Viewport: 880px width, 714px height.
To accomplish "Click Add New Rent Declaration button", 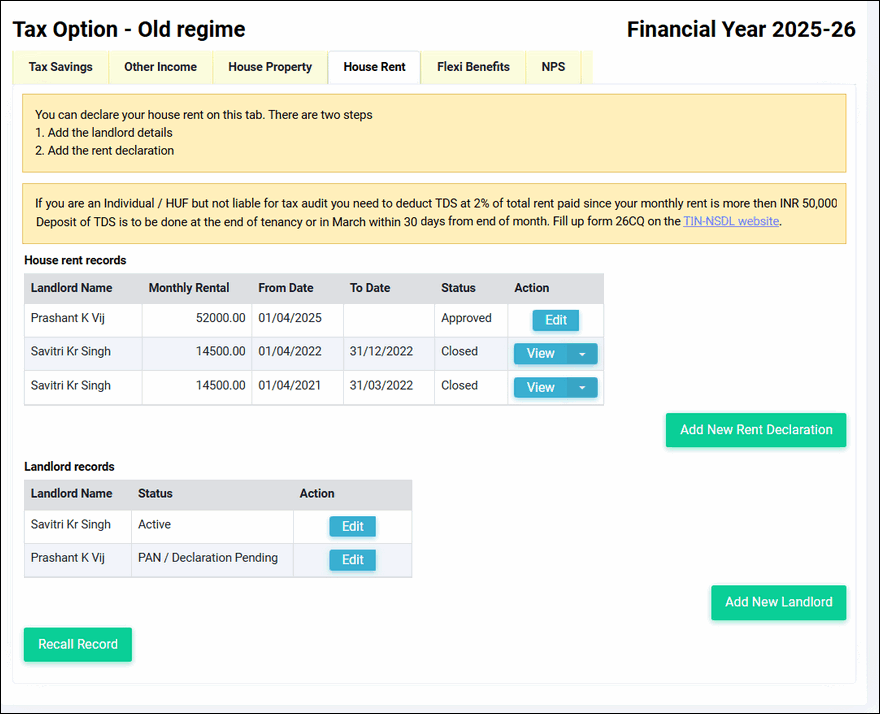I will pos(756,430).
